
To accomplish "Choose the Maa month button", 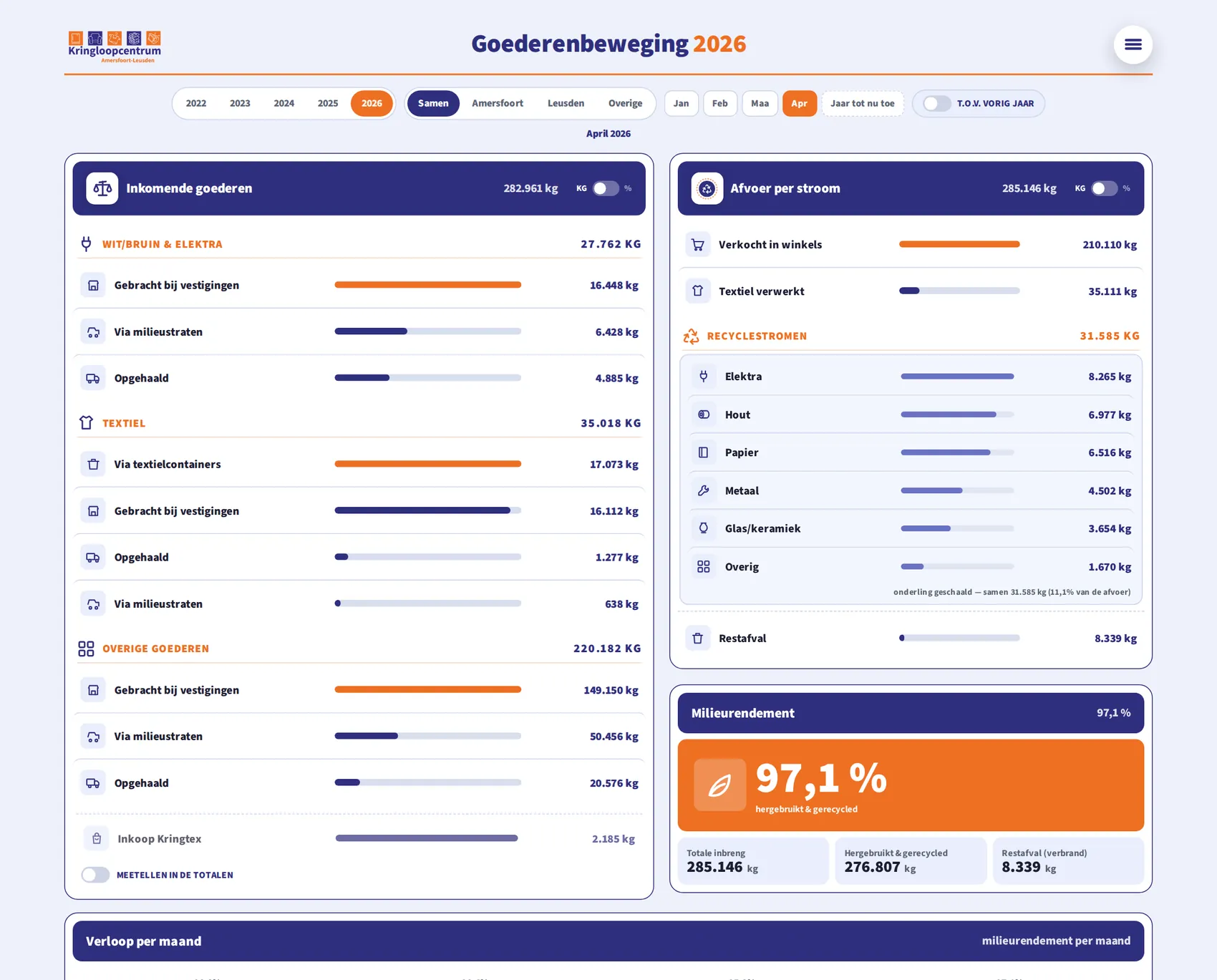I will click(760, 104).
